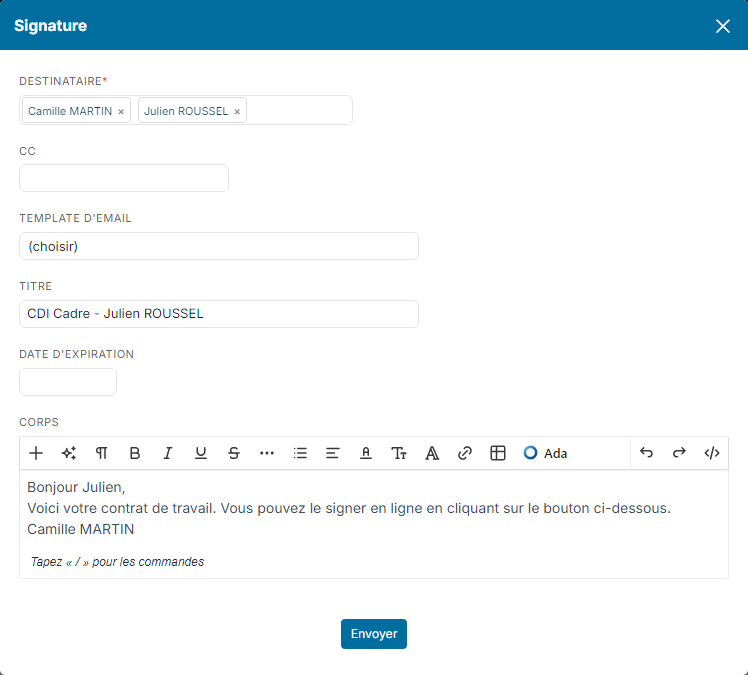Remove Julien ROUSSEL from recipients
The image size is (748, 675).
[x=237, y=112]
